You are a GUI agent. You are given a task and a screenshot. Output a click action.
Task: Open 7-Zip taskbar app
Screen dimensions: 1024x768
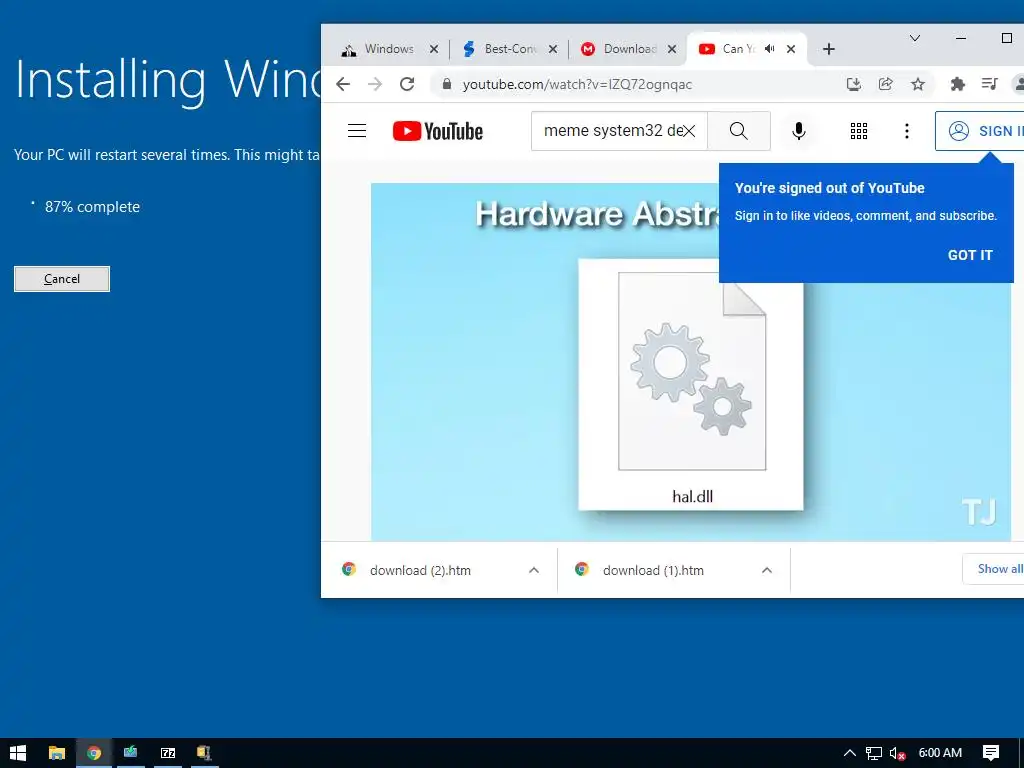coord(168,753)
